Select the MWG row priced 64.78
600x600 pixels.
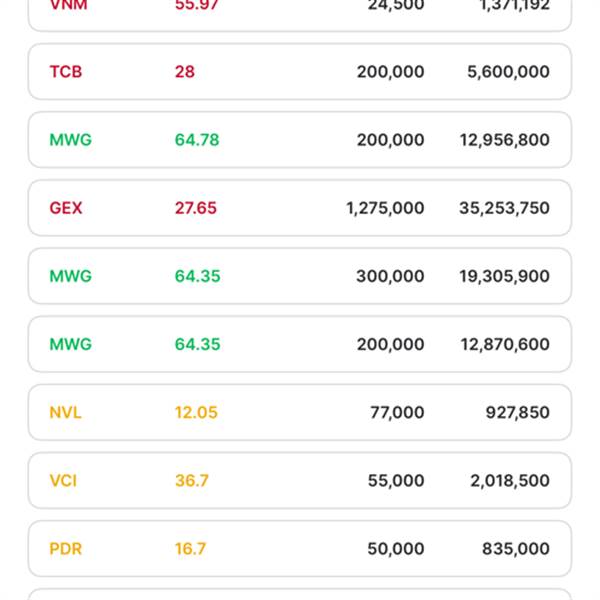(300, 140)
